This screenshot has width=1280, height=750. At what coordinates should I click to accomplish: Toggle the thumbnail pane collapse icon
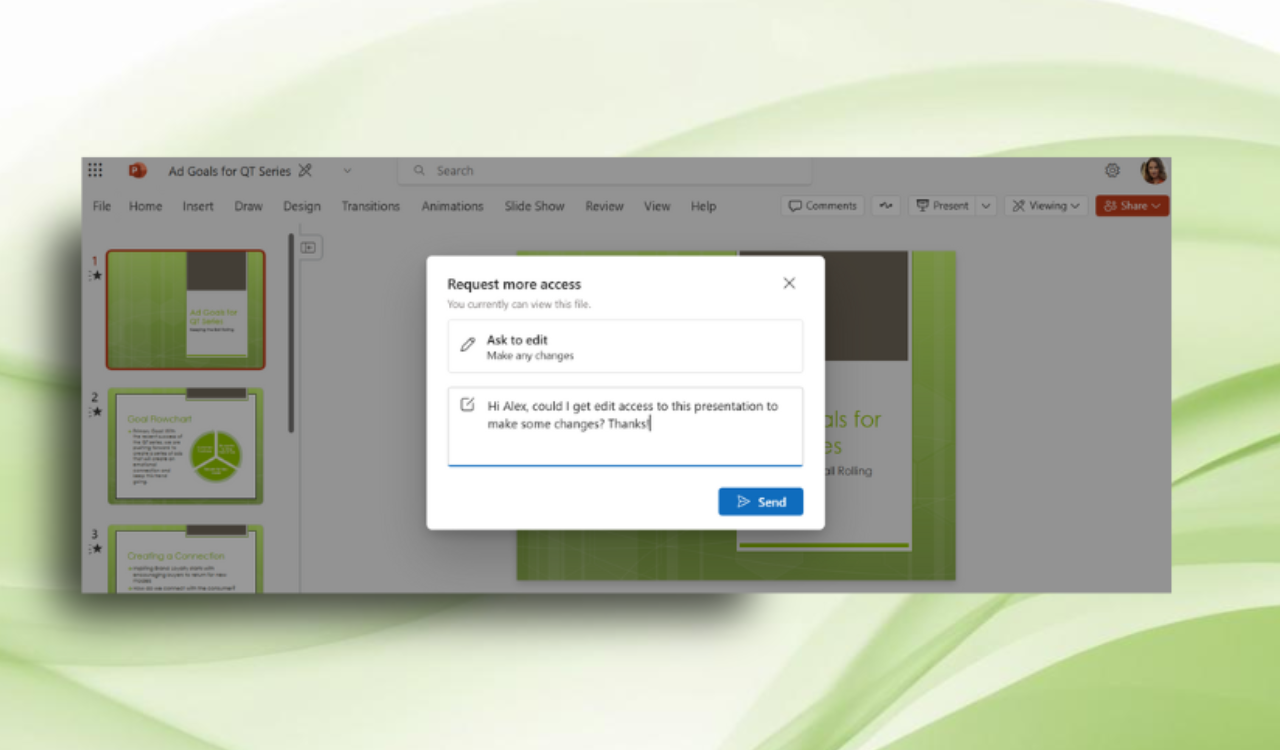(309, 248)
